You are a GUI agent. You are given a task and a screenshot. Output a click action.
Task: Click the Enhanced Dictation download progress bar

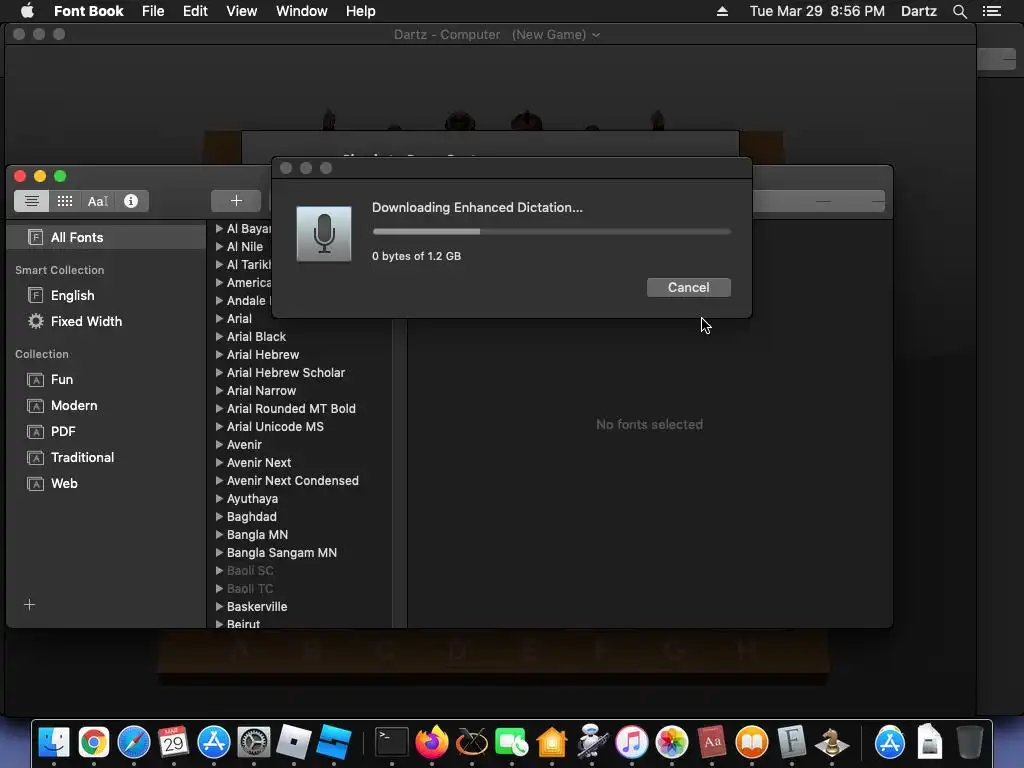pos(551,231)
